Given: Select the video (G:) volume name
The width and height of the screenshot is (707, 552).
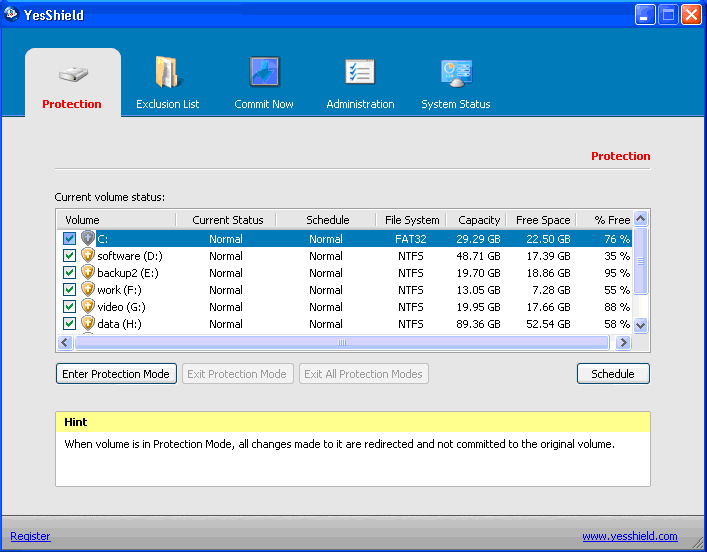Looking at the screenshot, I should pos(121,307).
